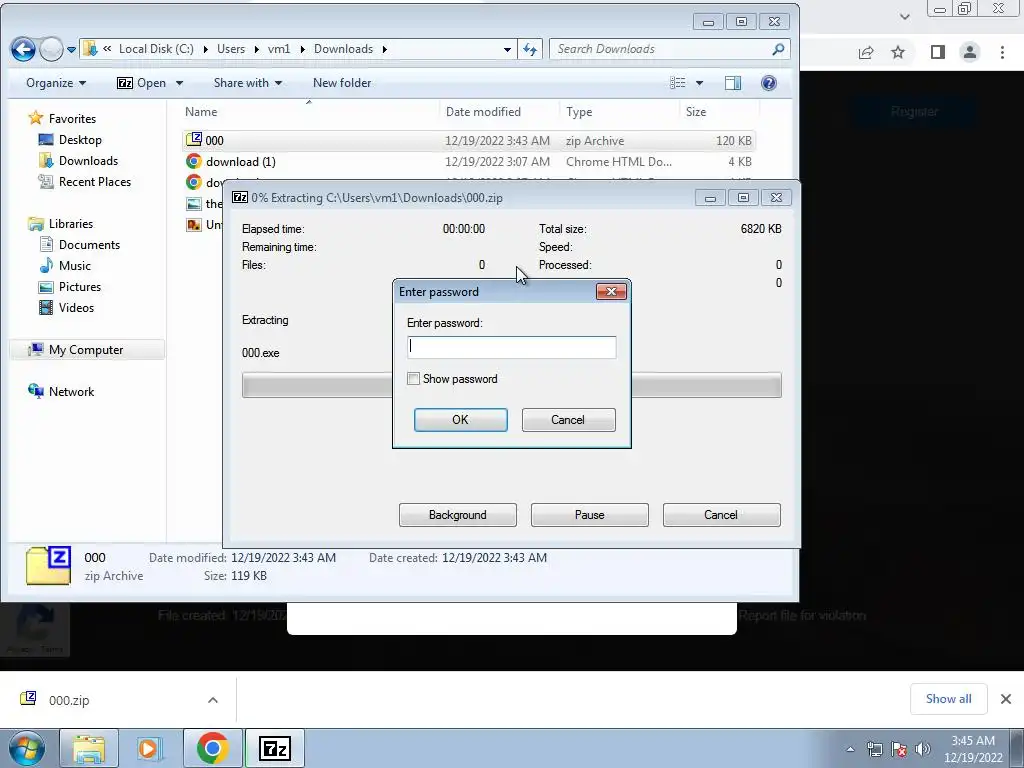Image resolution: width=1024 pixels, height=768 pixels.
Task: Expand the view options dropdown arrow
Action: click(x=699, y=83)
